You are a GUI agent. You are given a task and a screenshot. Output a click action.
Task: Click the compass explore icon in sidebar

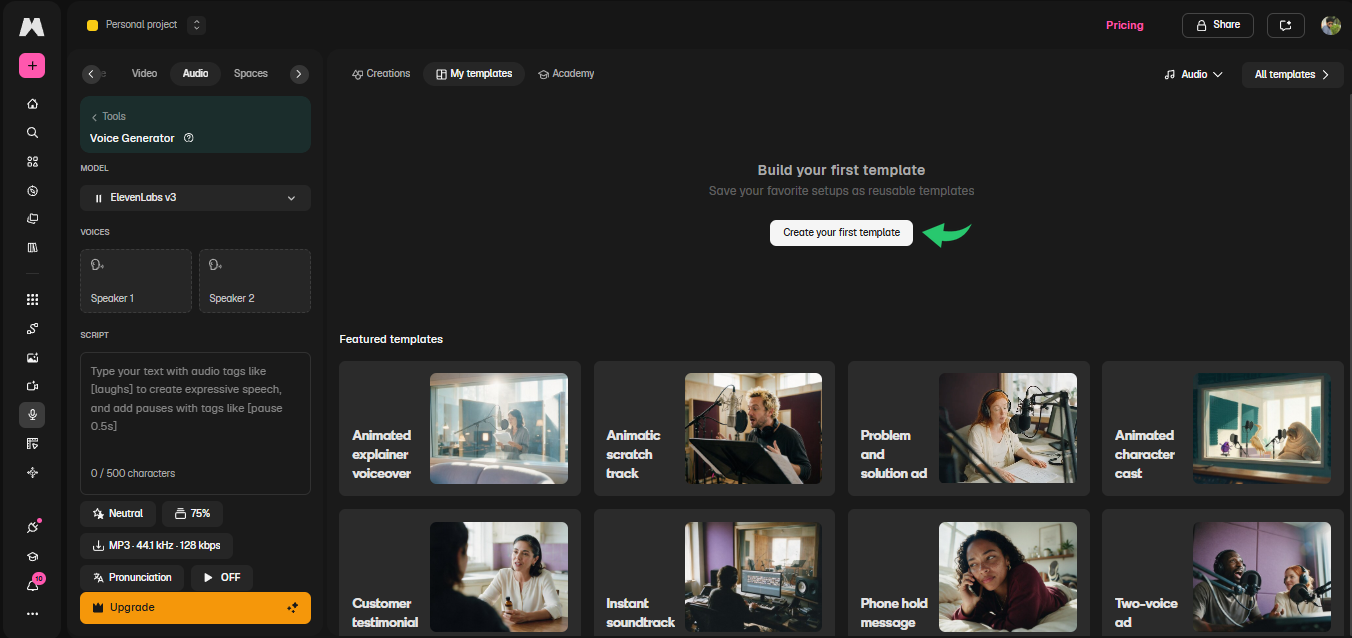point(32,190)
